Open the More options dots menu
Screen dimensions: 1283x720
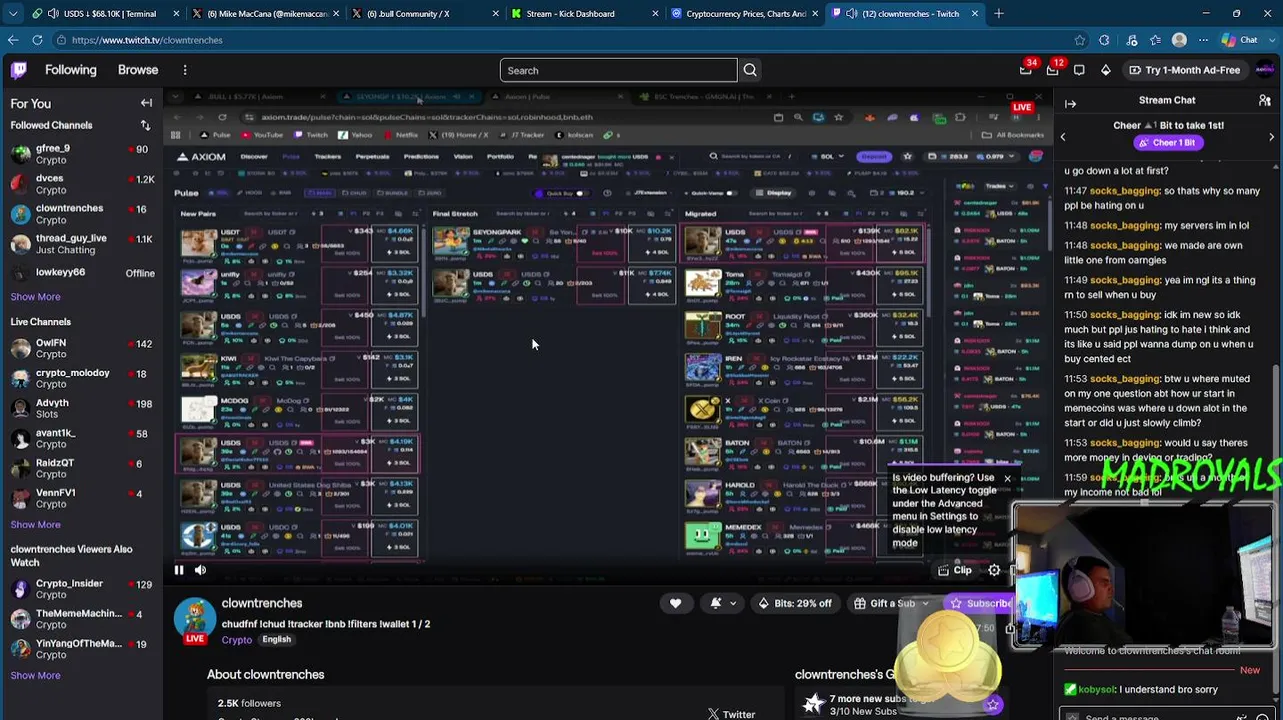[185, 70]
